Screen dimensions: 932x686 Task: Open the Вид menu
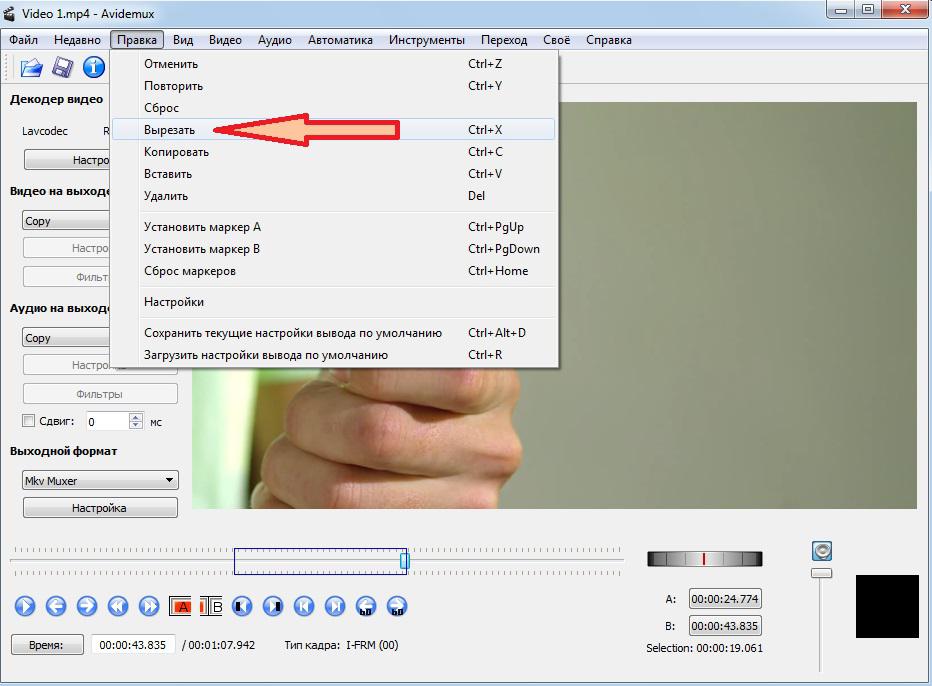183,40
